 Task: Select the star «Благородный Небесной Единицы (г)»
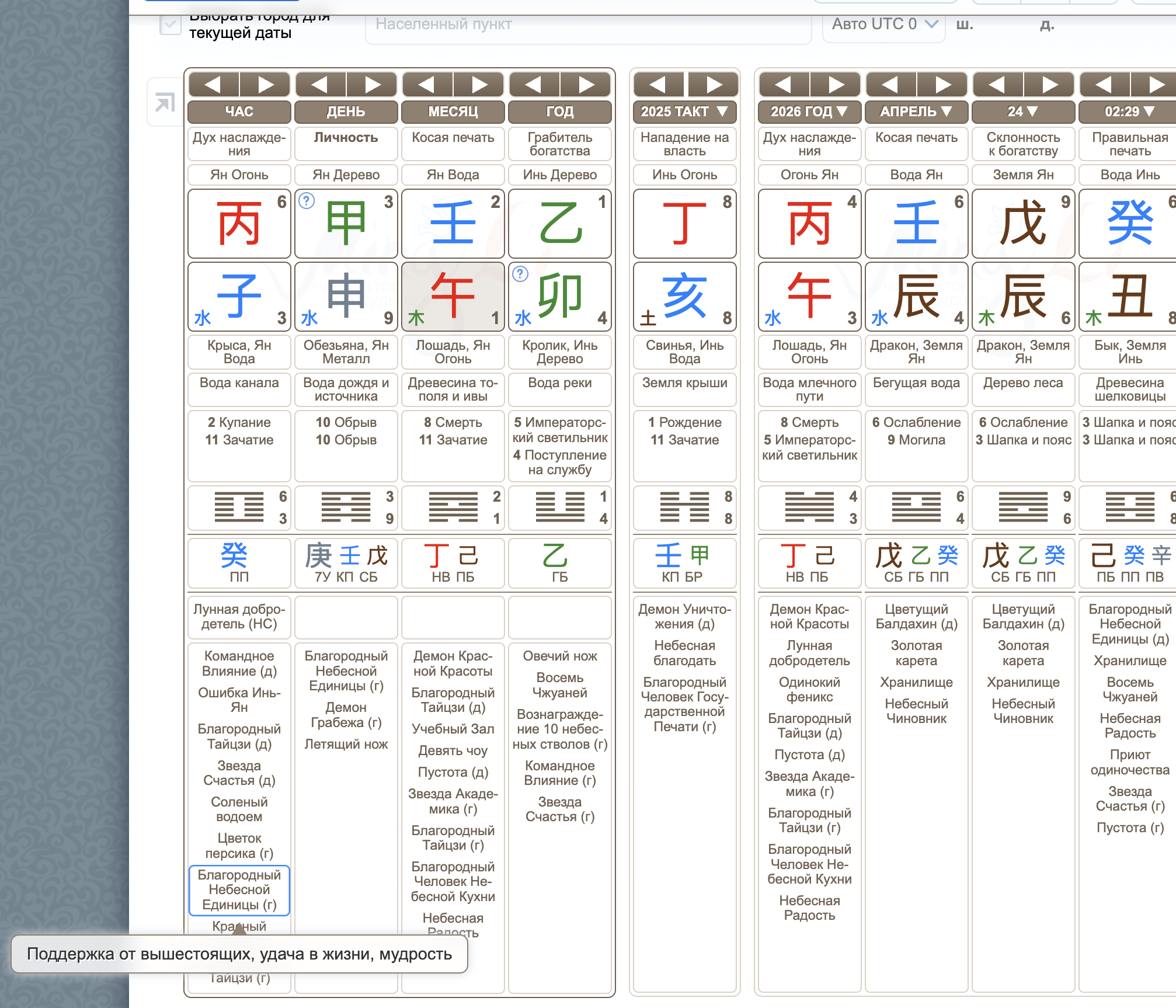tap(239, 890)
